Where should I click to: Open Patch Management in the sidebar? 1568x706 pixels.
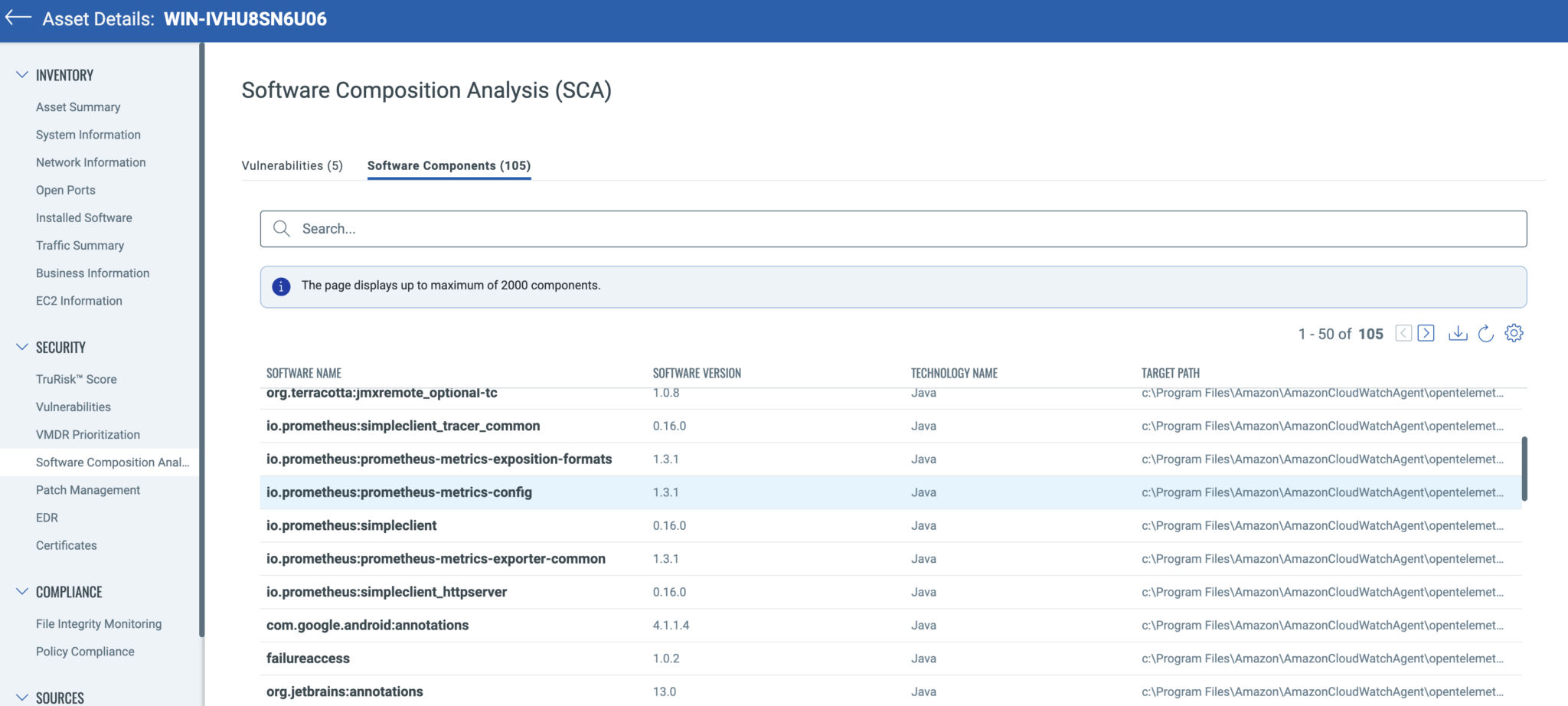tap(87, 489)
